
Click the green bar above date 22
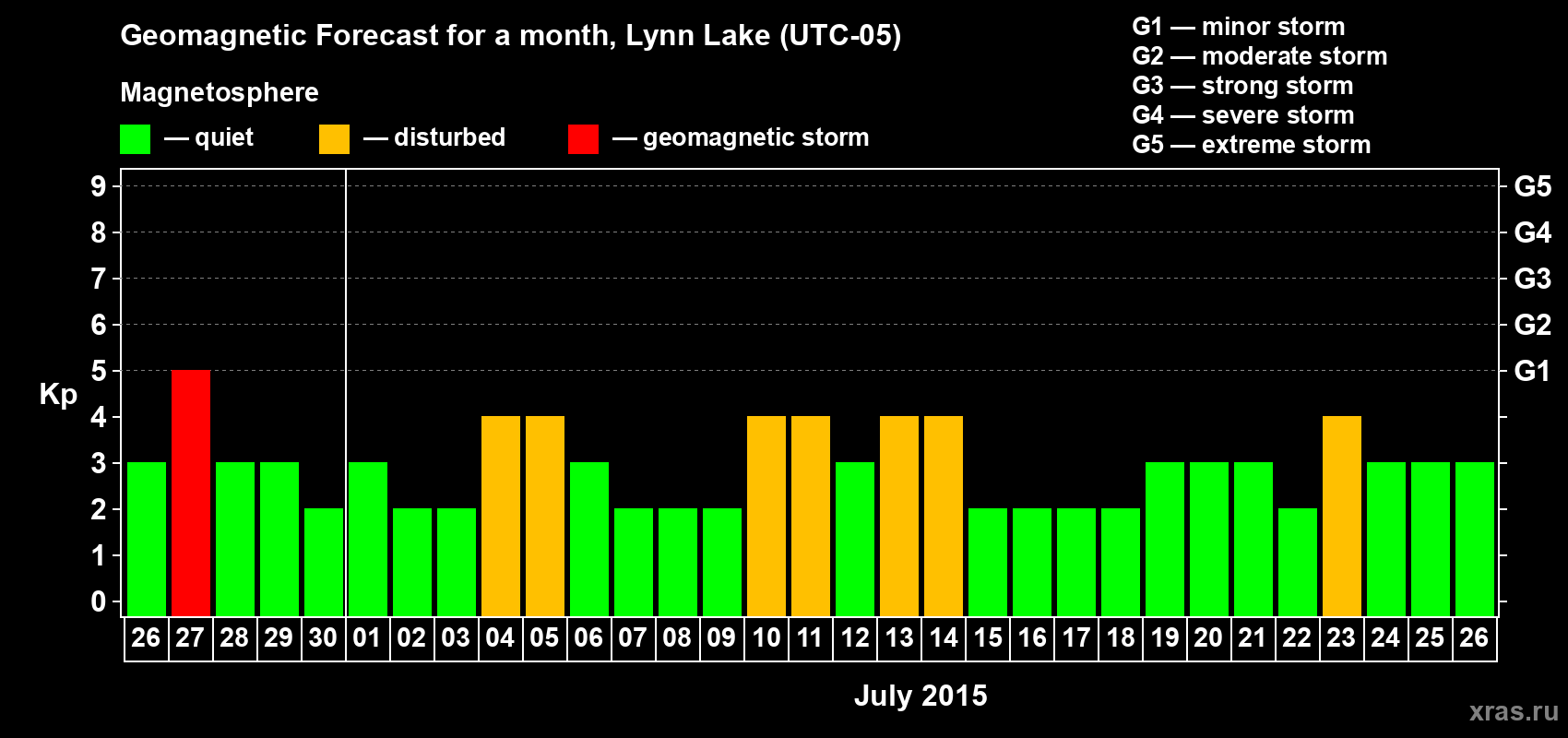(1298, 562)
